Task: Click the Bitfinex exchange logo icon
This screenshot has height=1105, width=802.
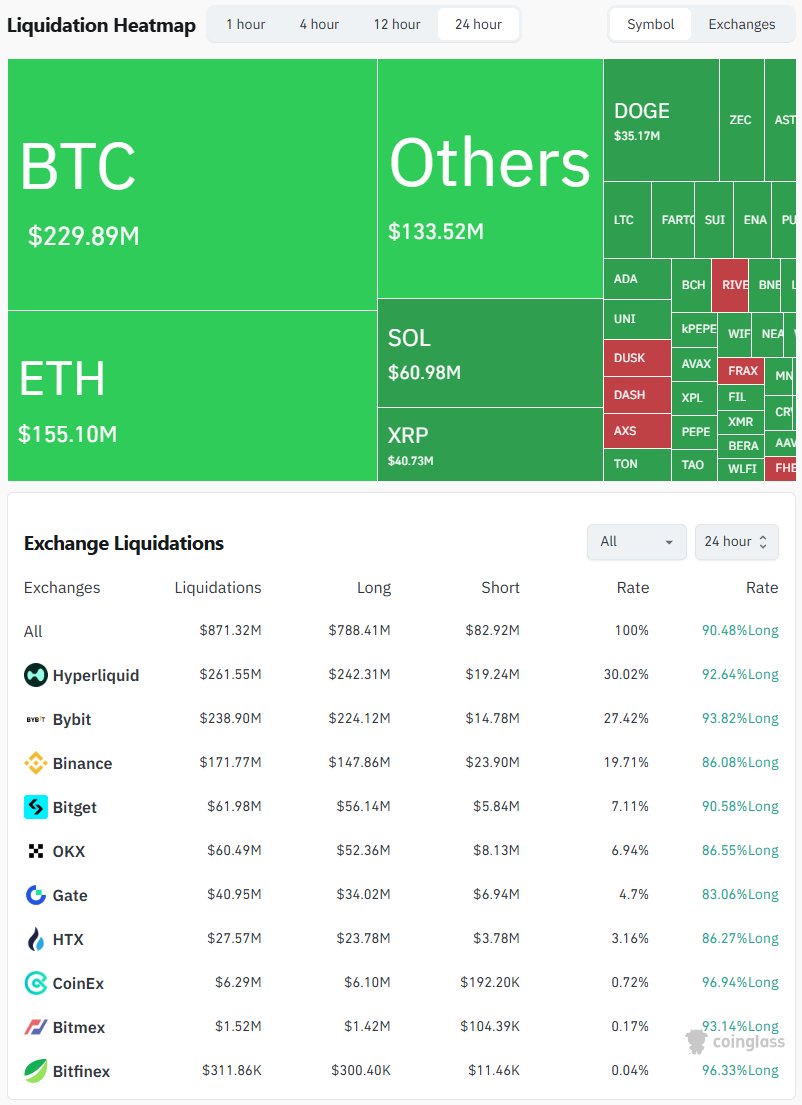Action: point(36,1071)
